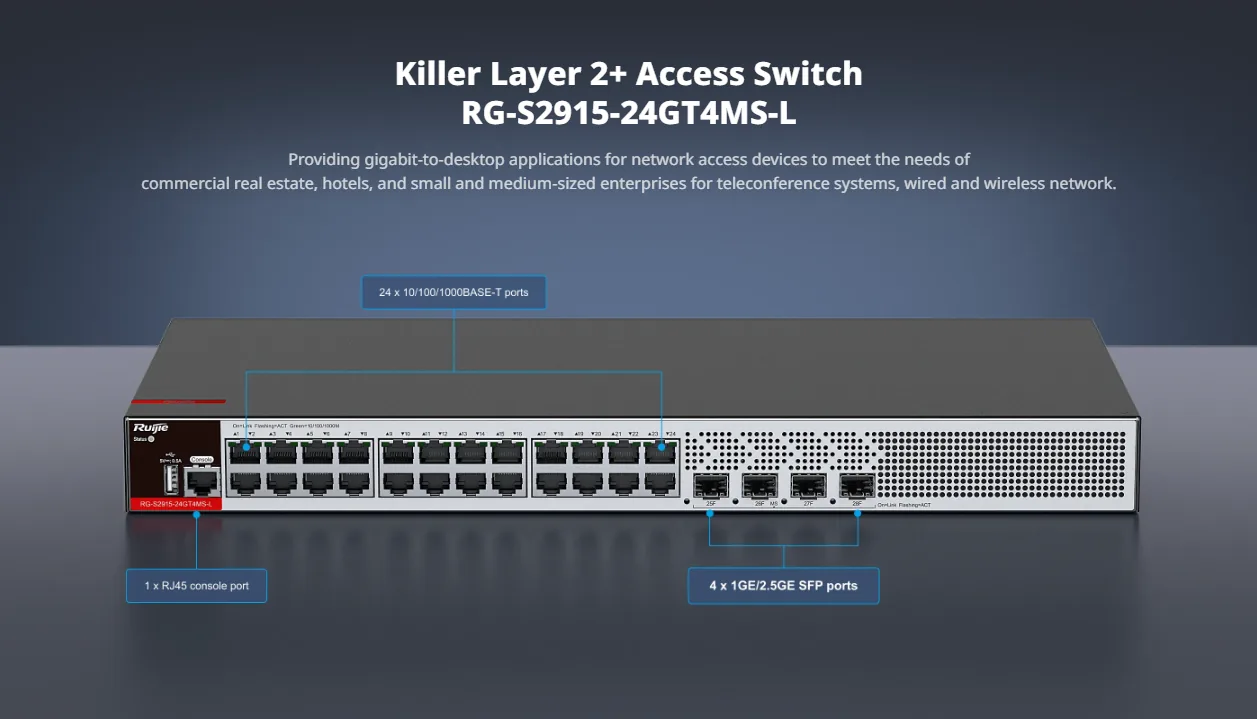This screenshot has height=719, width=1257.
Task: Click the red RG-S2915-24GT4MS-L model label
Action: click(175, 504)
